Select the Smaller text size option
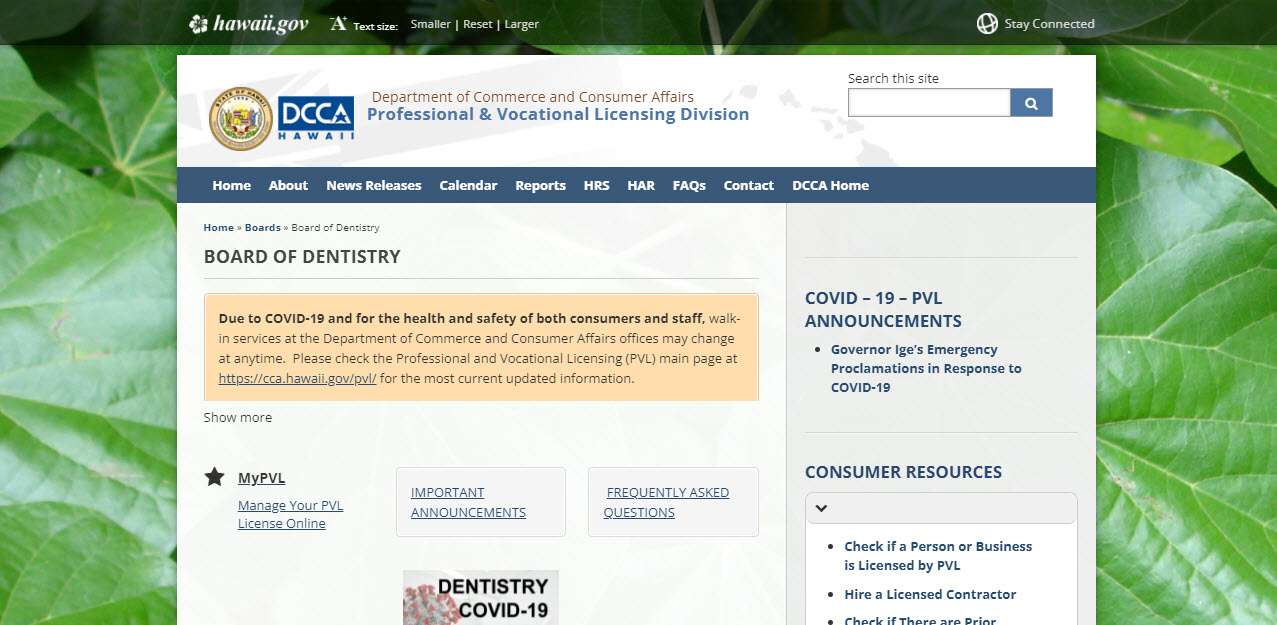 coord(430,24)
